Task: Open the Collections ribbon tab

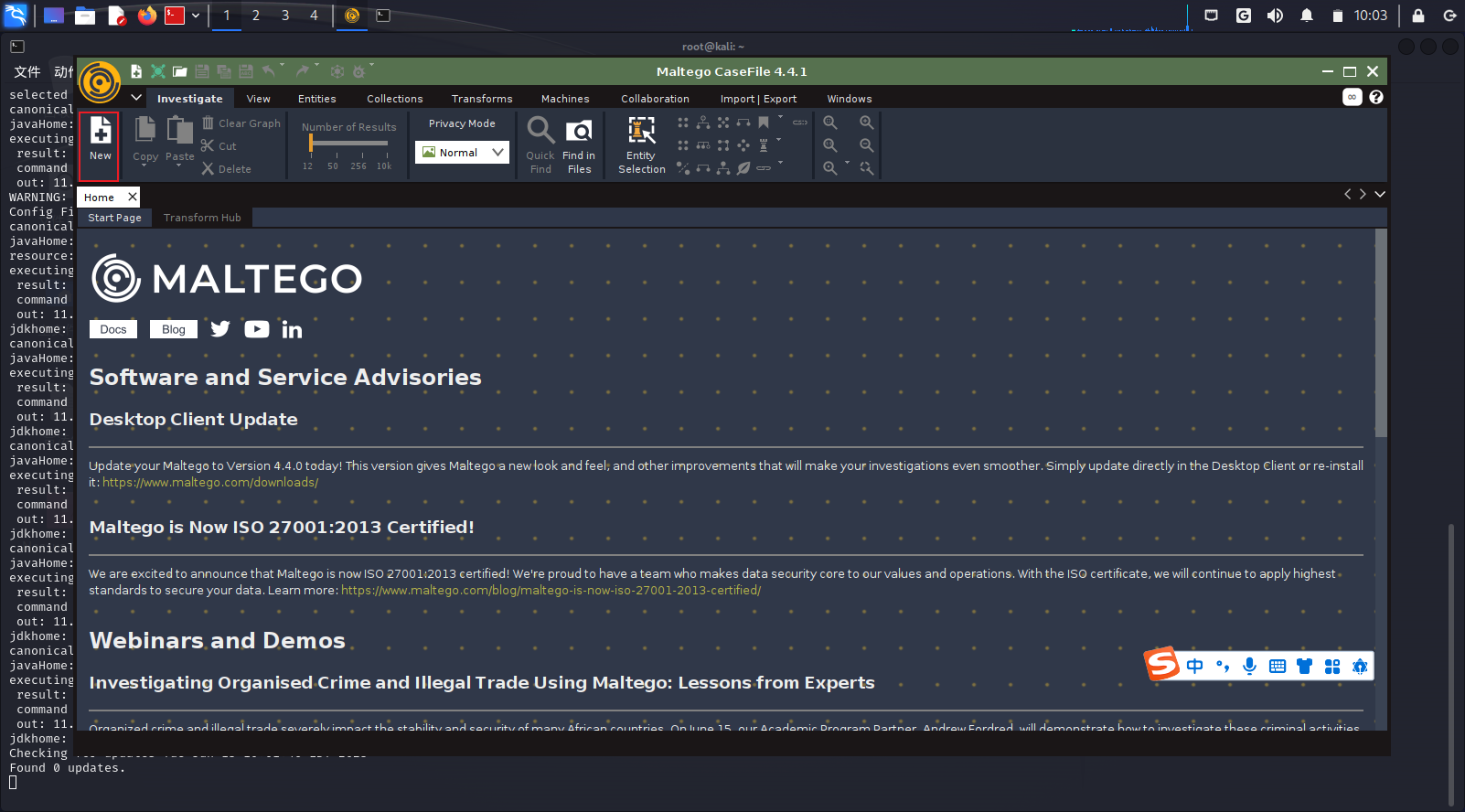Action: pyautogui.click(x=395, y=99)
